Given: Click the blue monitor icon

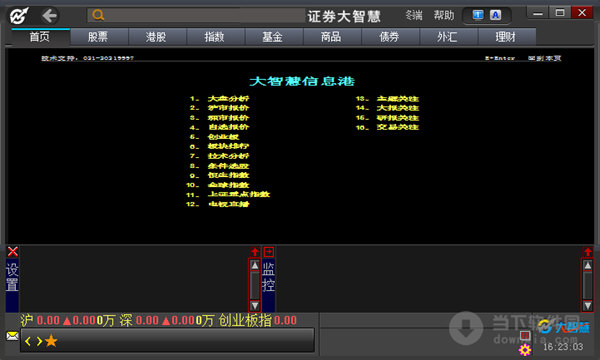Looking at the screenshot, I should [x=478, y=15].
